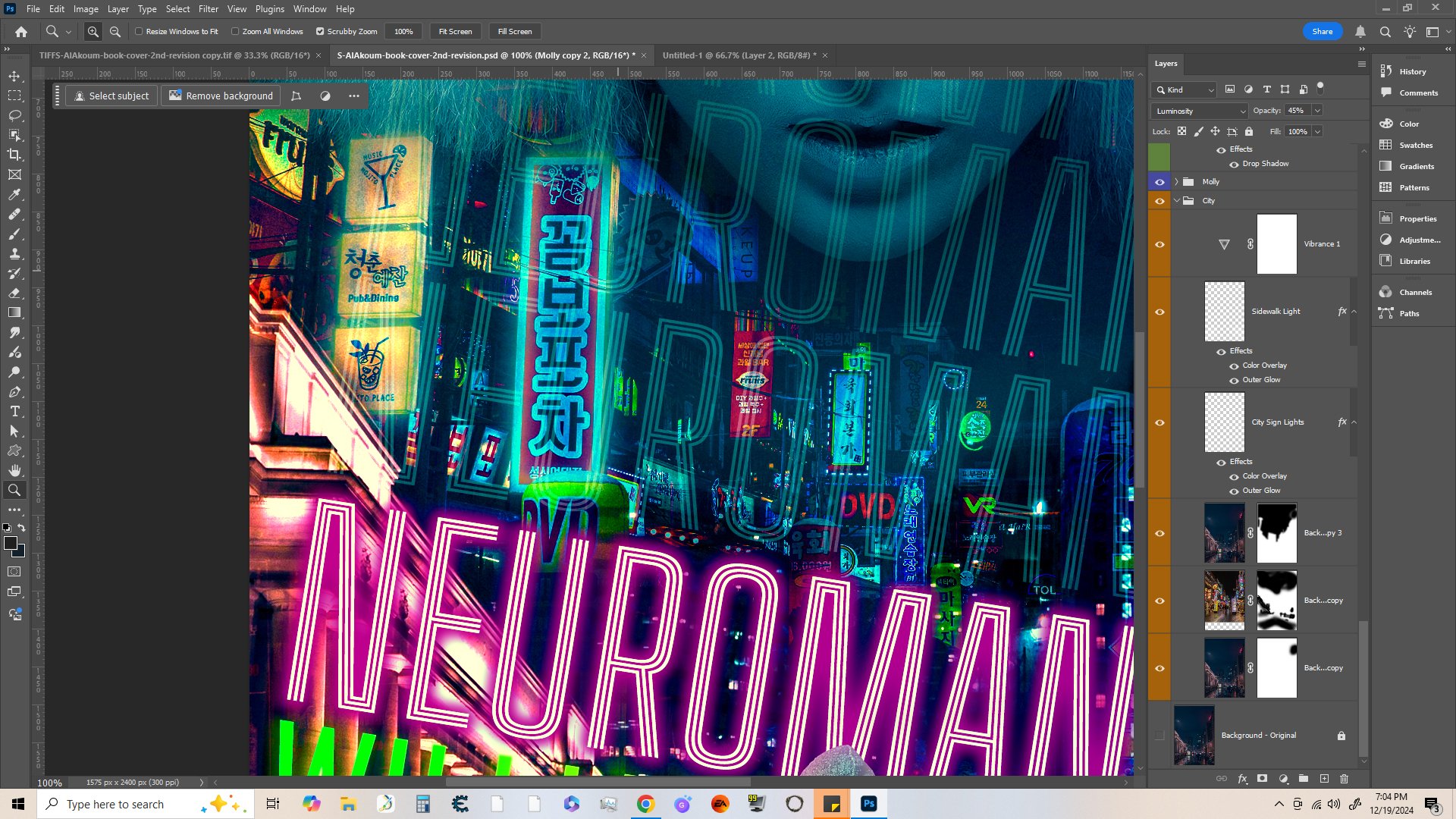Click the foreground color swatch
The image size is (1456, 819).
click(x=11, y=543)
